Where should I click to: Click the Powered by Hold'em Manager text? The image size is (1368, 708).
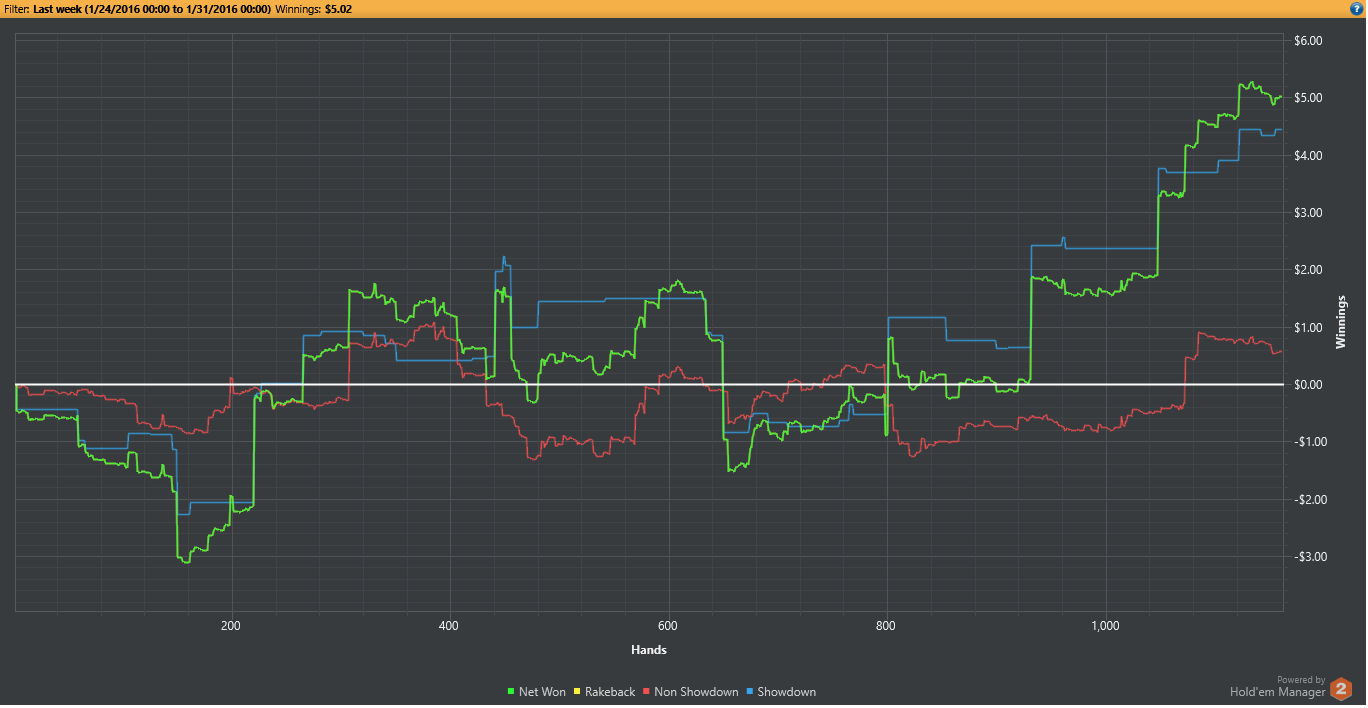point(1278,686)
